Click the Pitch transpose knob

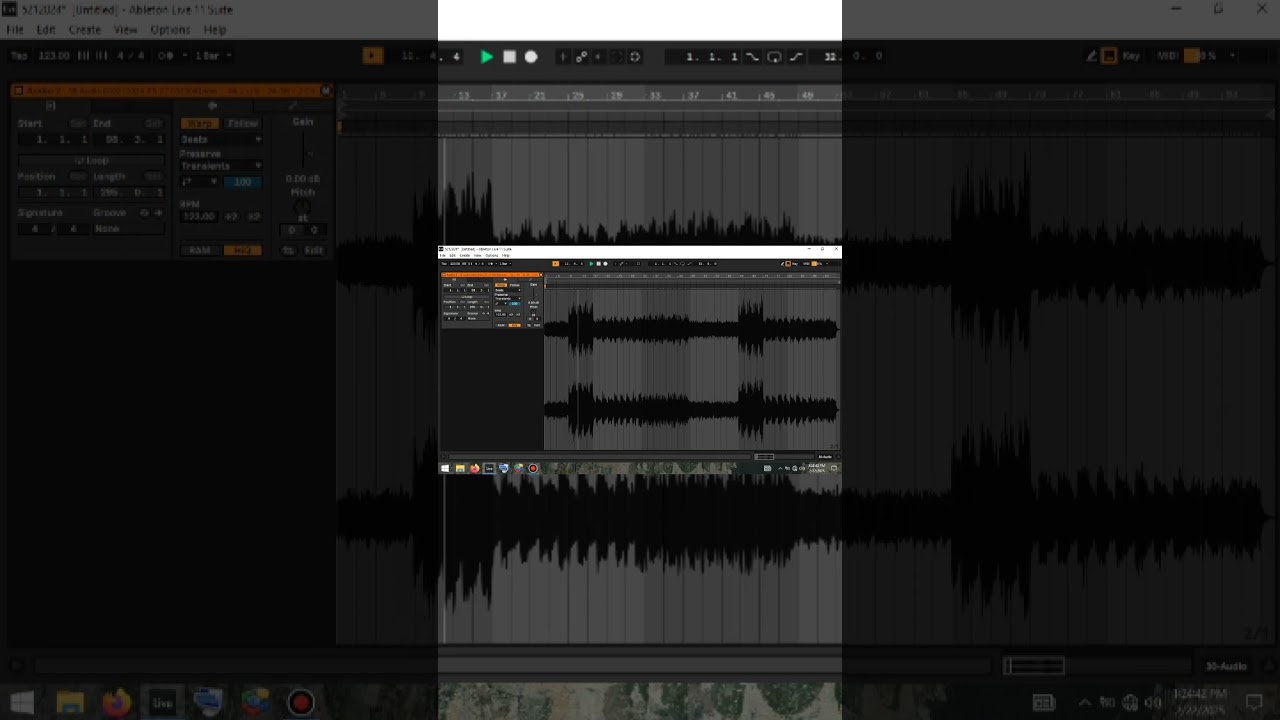302,207
